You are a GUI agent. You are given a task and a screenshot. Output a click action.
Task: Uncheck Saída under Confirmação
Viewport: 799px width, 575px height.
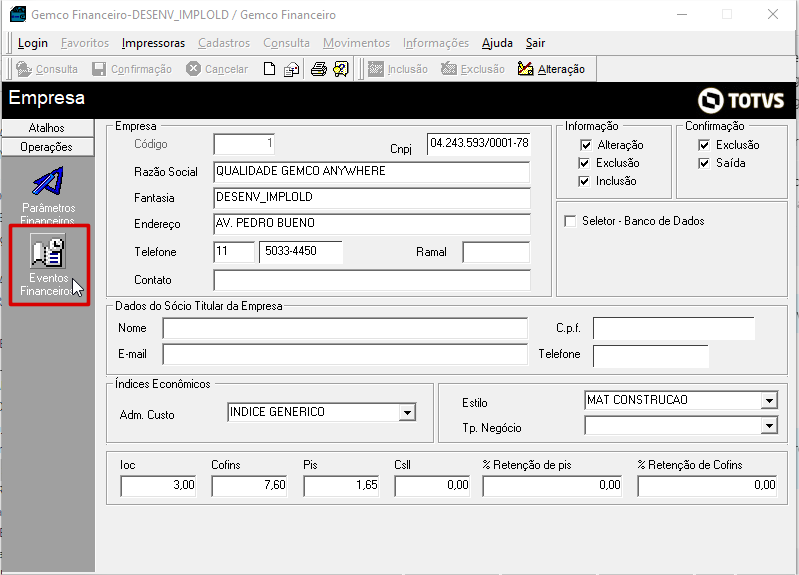pos(704,163)
